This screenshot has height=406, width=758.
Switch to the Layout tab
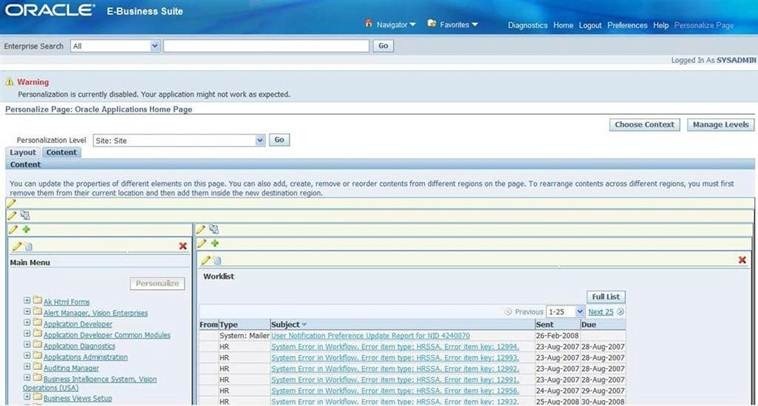23,152
